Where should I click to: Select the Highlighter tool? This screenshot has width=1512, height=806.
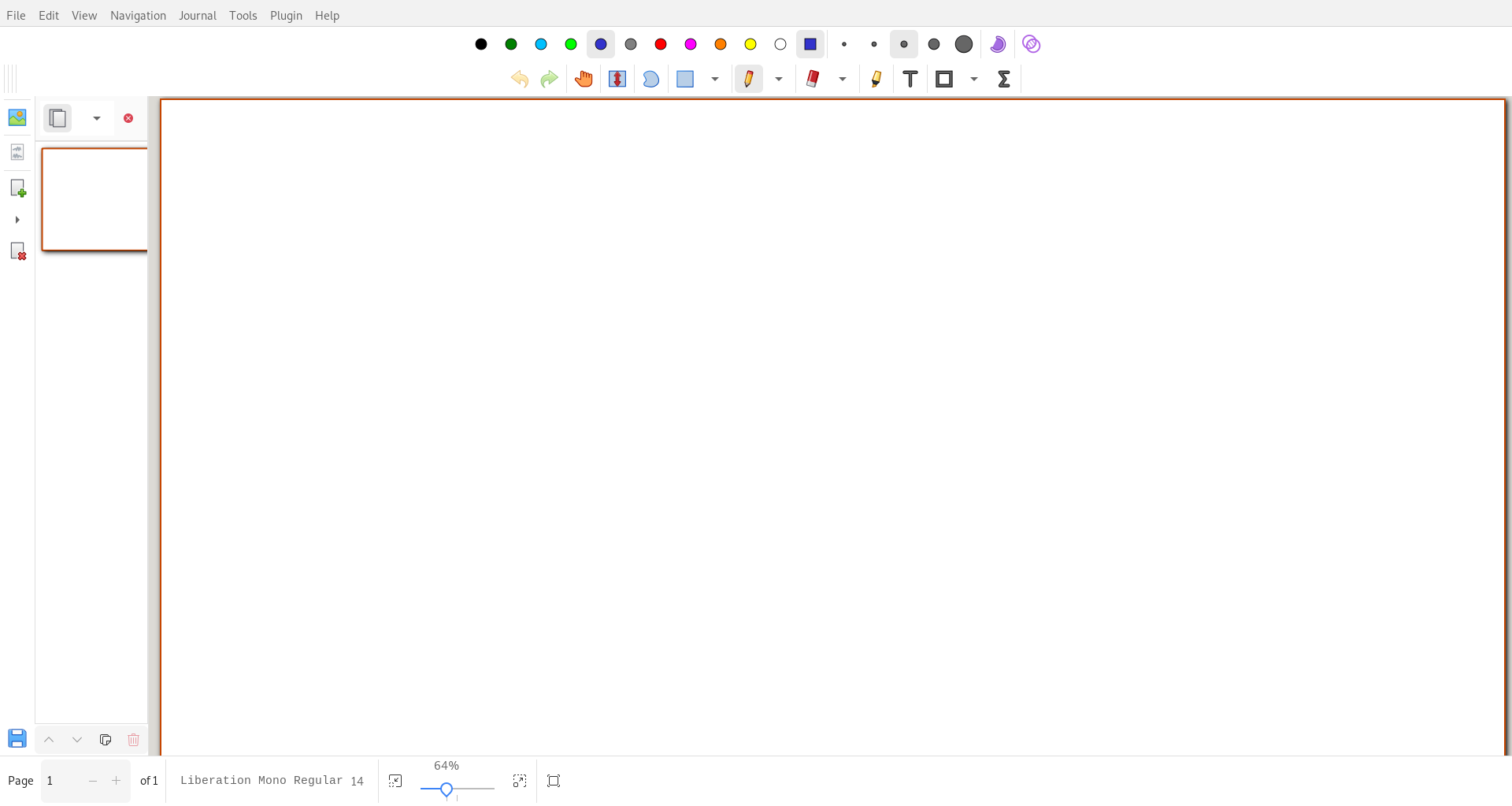pos(876,79)
